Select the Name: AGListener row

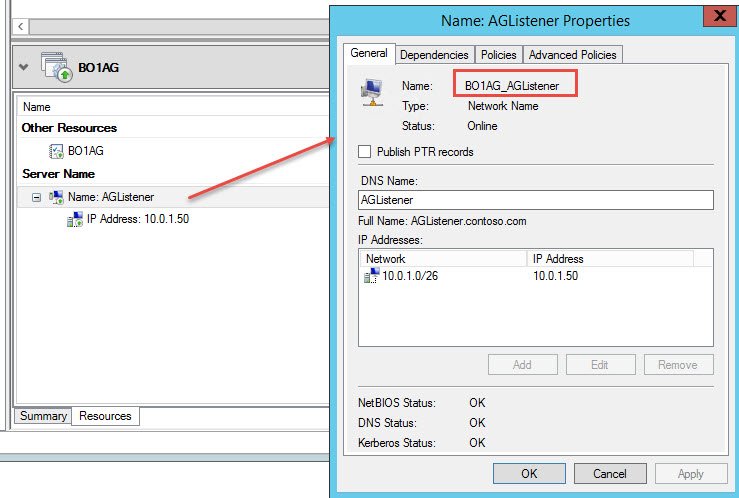coord(173,197)
